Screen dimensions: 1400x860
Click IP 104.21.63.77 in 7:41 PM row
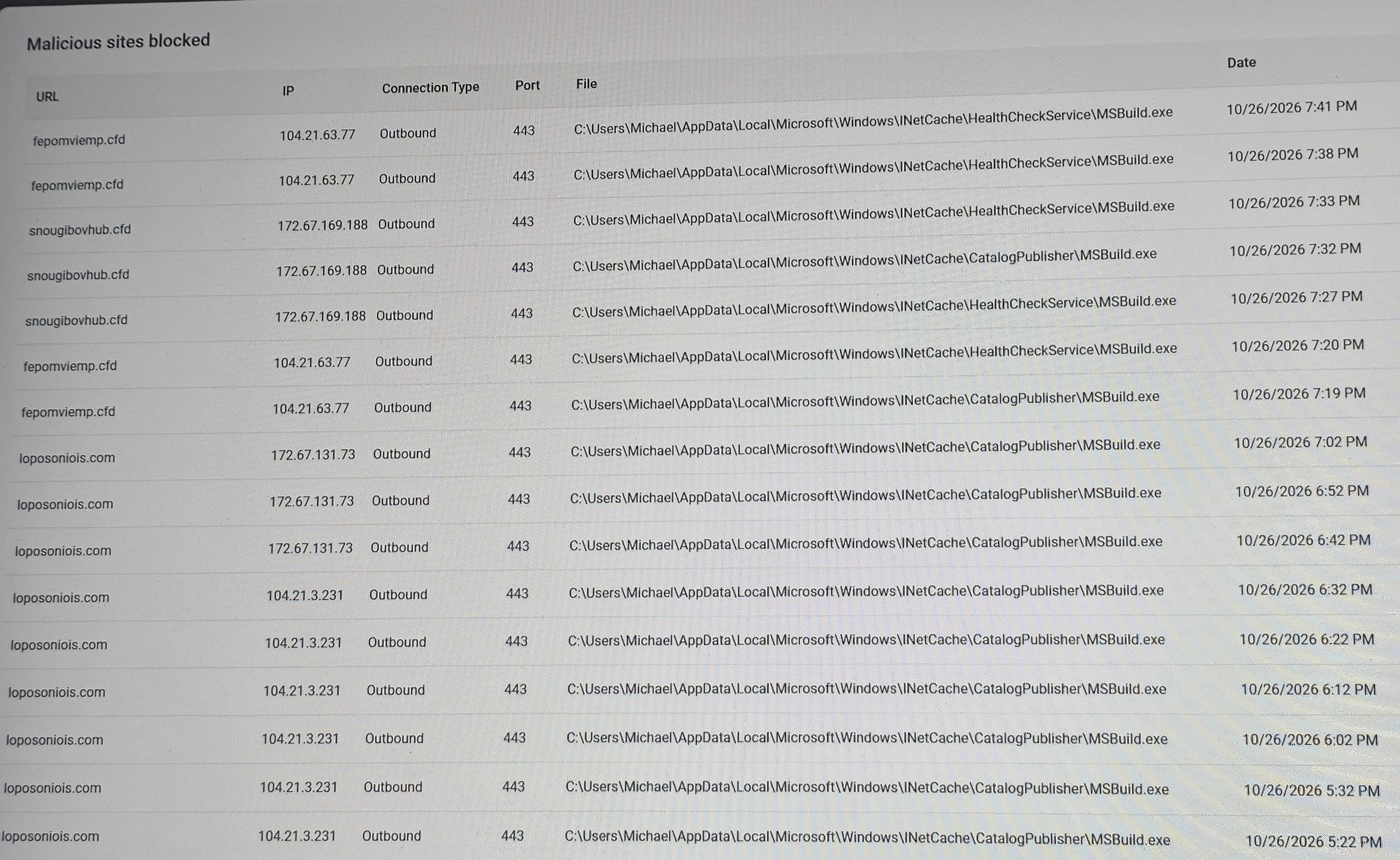point(317,135)
